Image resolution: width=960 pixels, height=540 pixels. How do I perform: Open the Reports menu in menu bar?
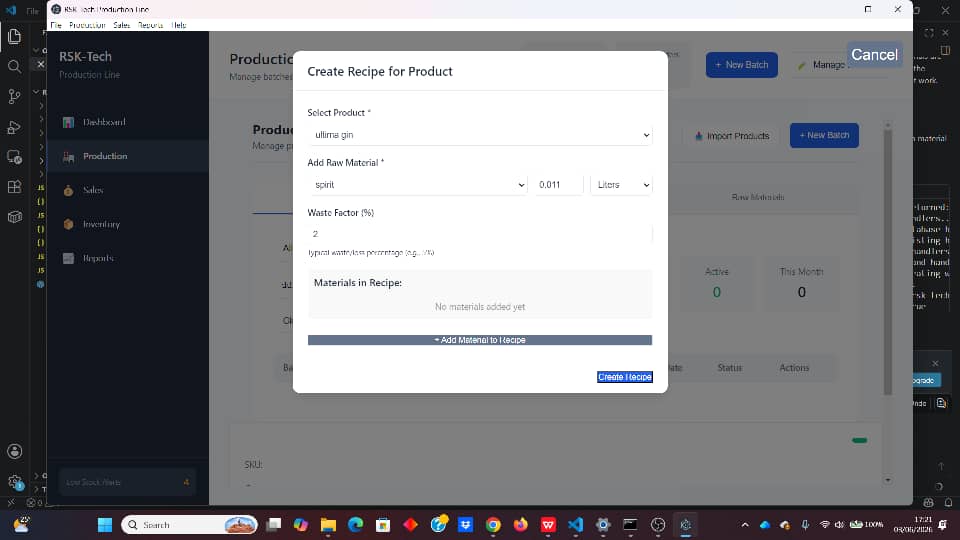(151, 25)
